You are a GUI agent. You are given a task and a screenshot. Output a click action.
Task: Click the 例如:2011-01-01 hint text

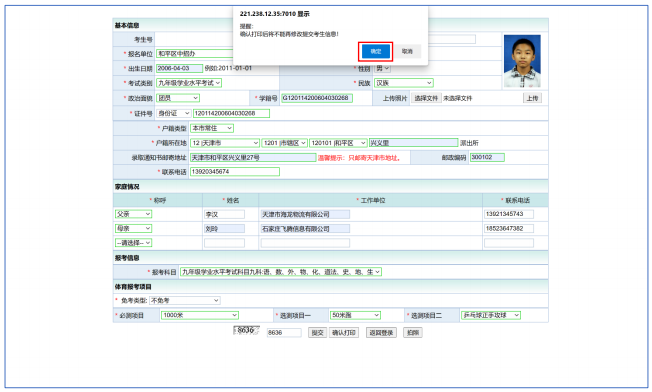coord(228,68)
